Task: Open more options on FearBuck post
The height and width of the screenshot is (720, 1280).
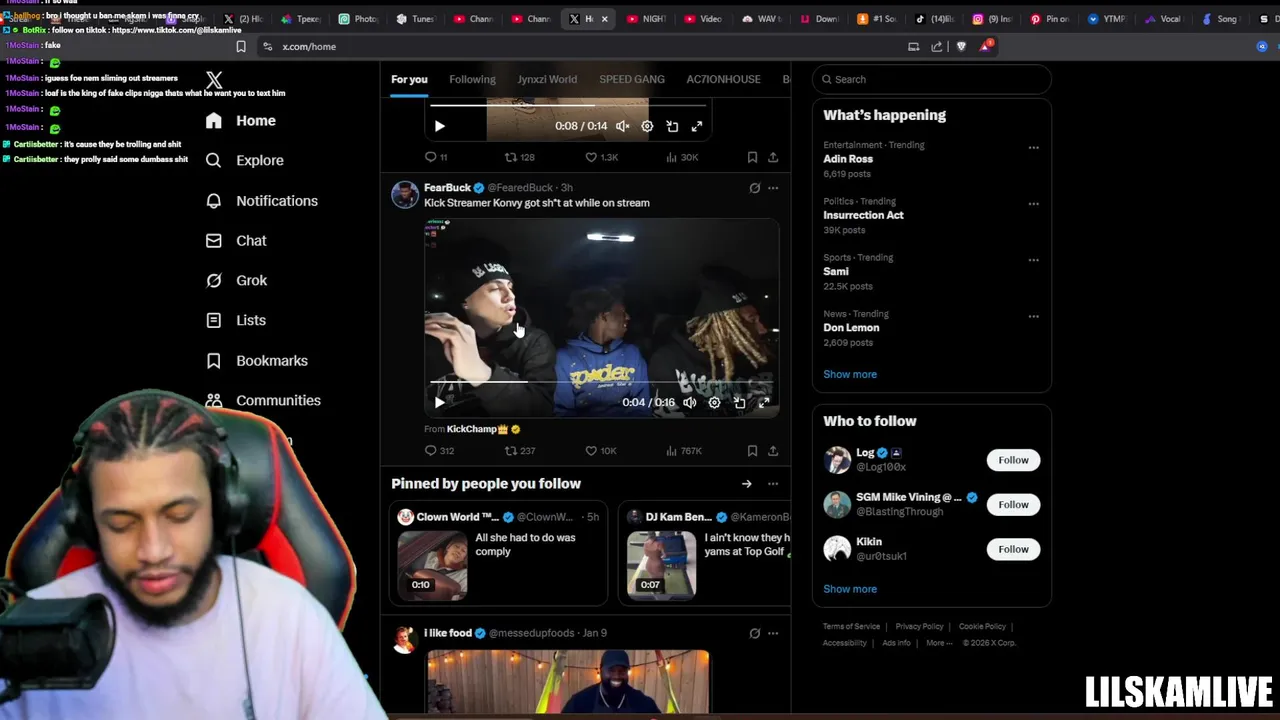Action: point(773,188)
